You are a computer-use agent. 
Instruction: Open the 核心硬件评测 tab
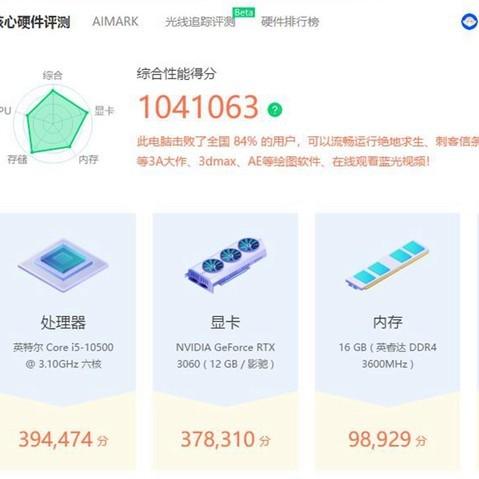tap(35, 22)
